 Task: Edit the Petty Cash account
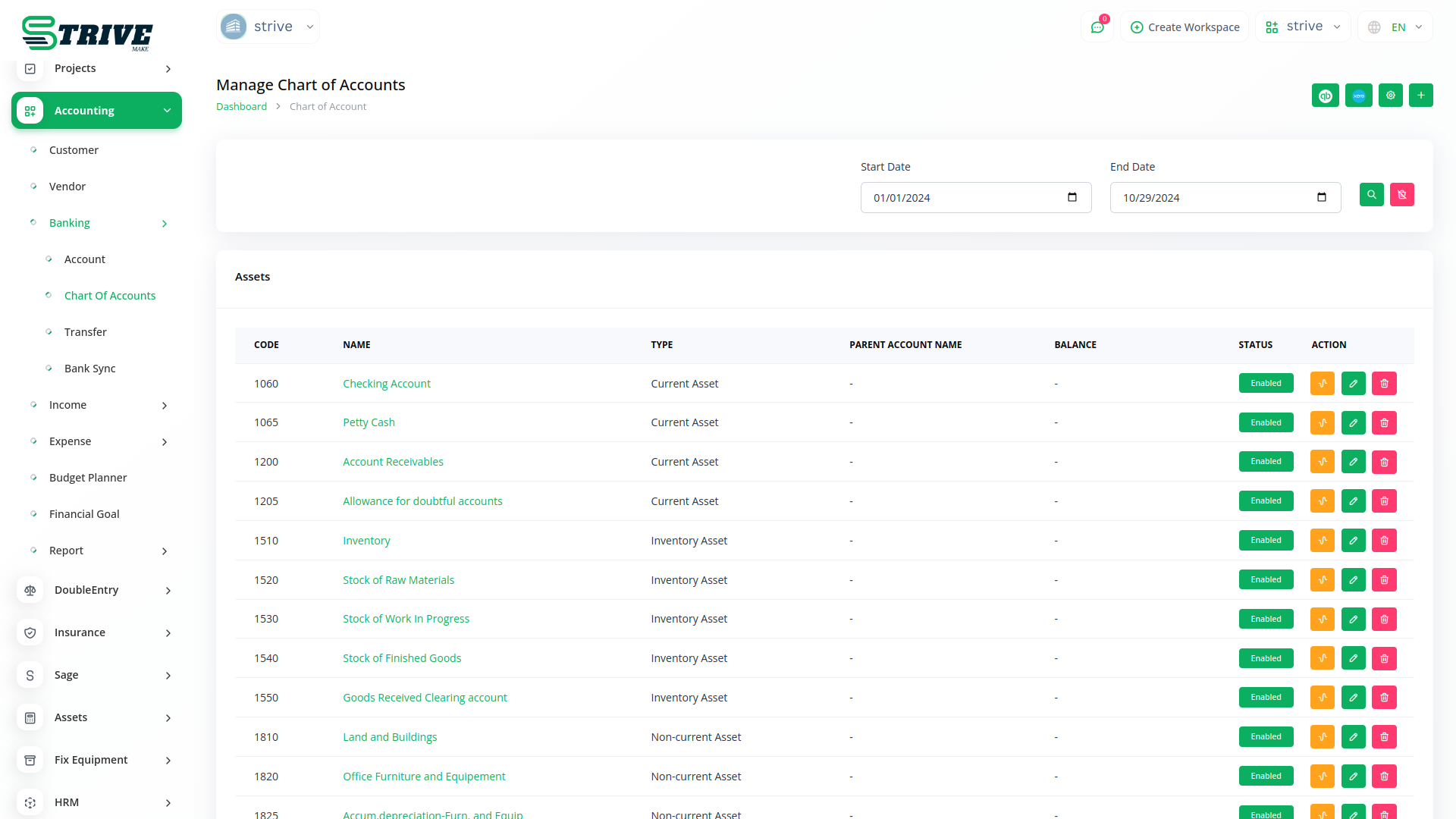[1353, 423]
